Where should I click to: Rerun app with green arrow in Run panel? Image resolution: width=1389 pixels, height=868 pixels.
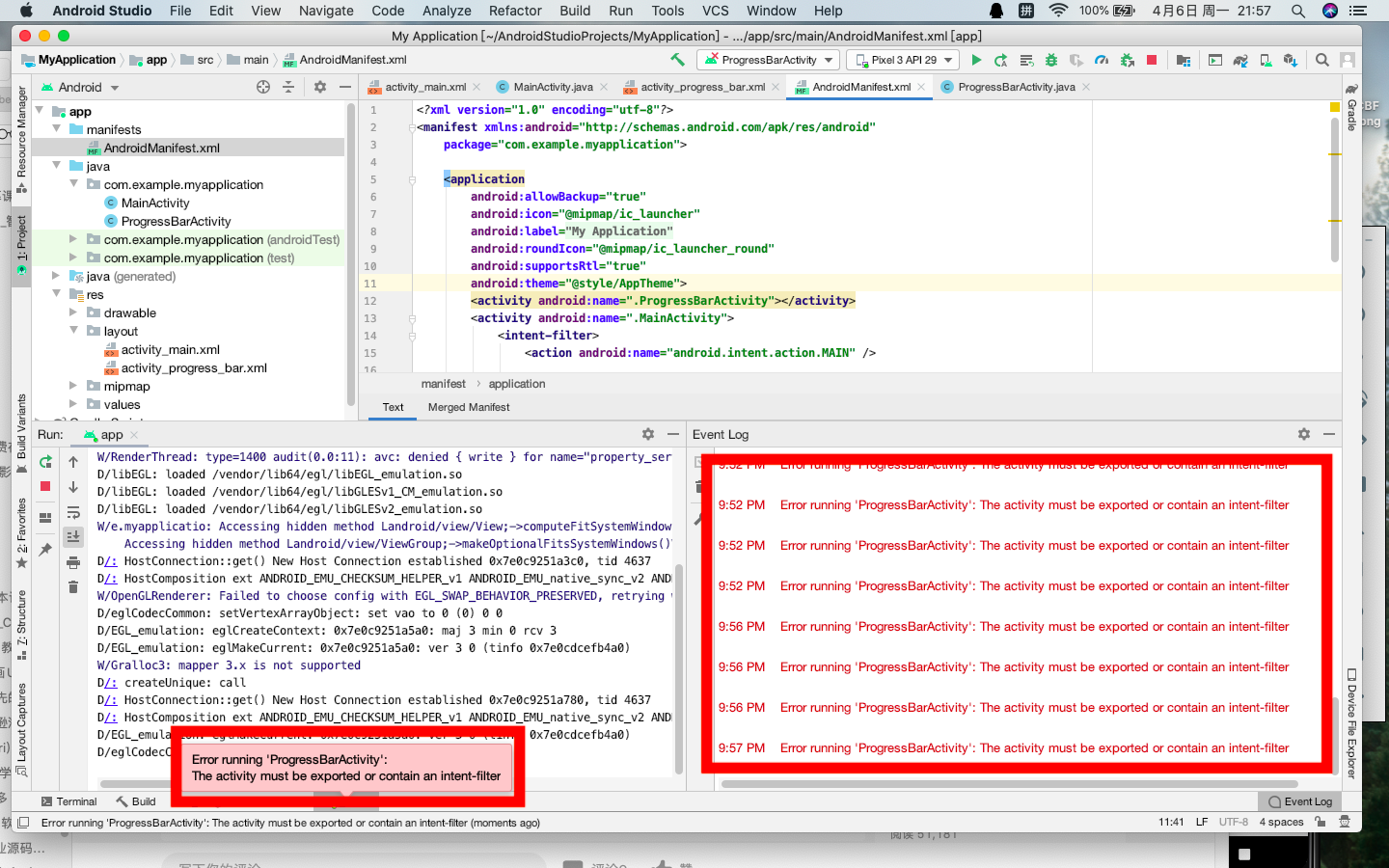click(45, 462)
